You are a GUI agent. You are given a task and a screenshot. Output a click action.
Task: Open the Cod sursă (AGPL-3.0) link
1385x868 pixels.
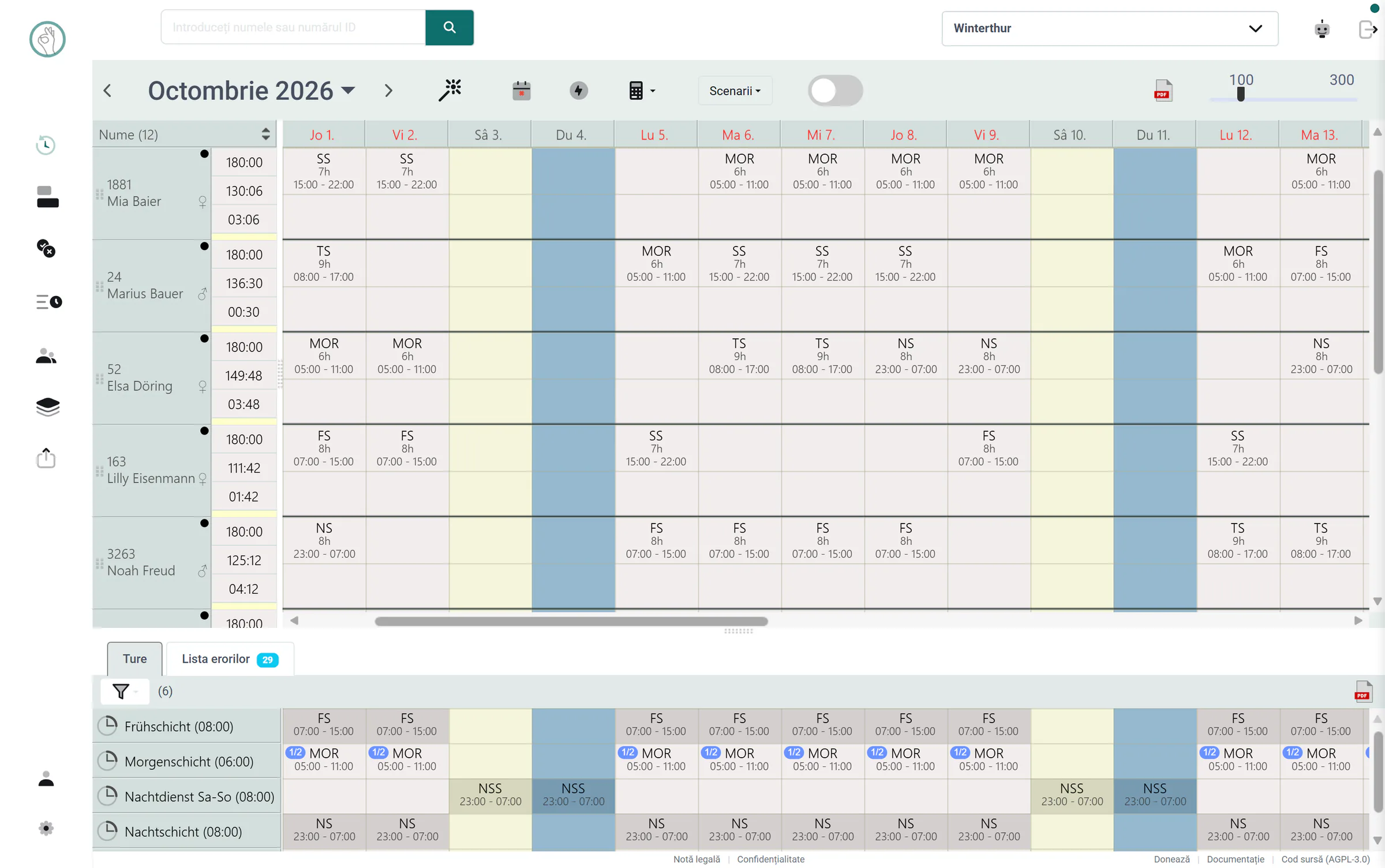pos(1326,859)
